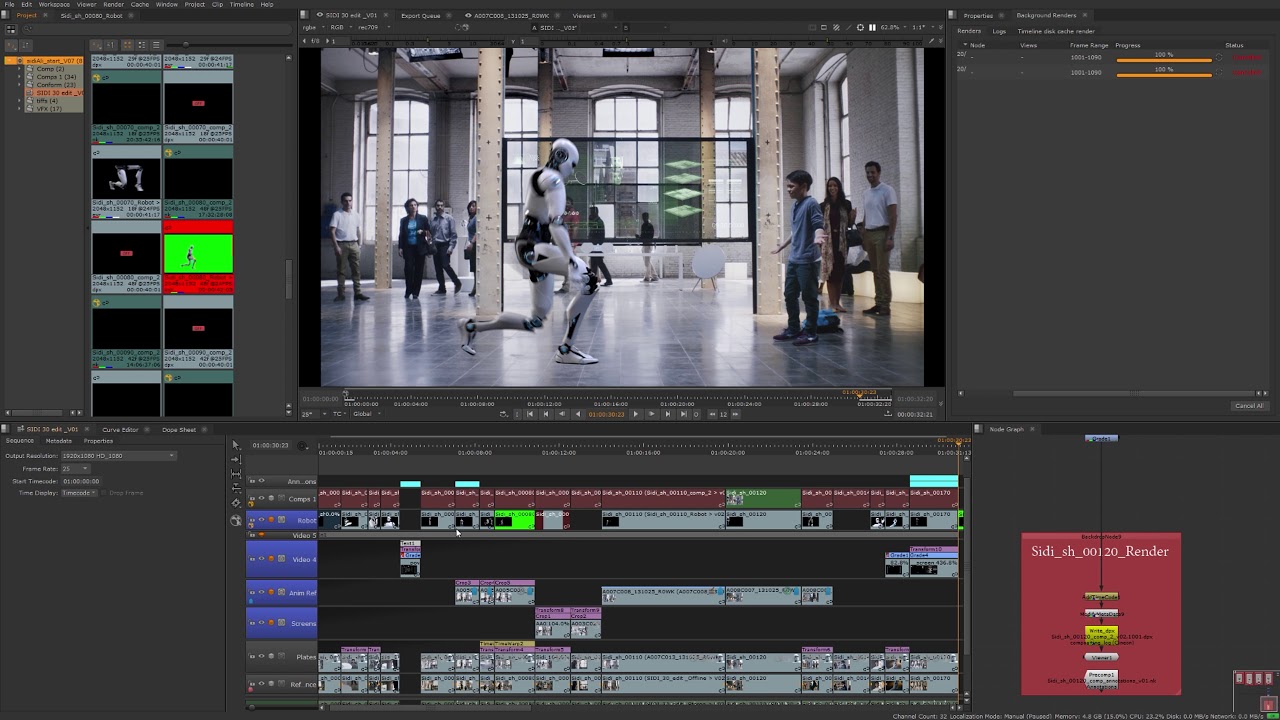Select the tiffs (4) bin
1280x720 pixels.
point(47,101)
